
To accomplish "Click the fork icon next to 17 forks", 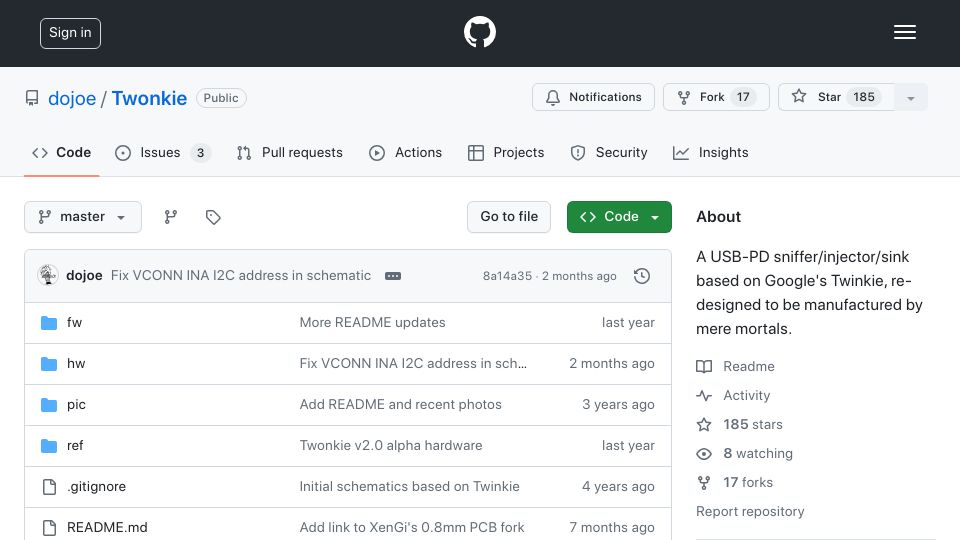I will (704, 482).
